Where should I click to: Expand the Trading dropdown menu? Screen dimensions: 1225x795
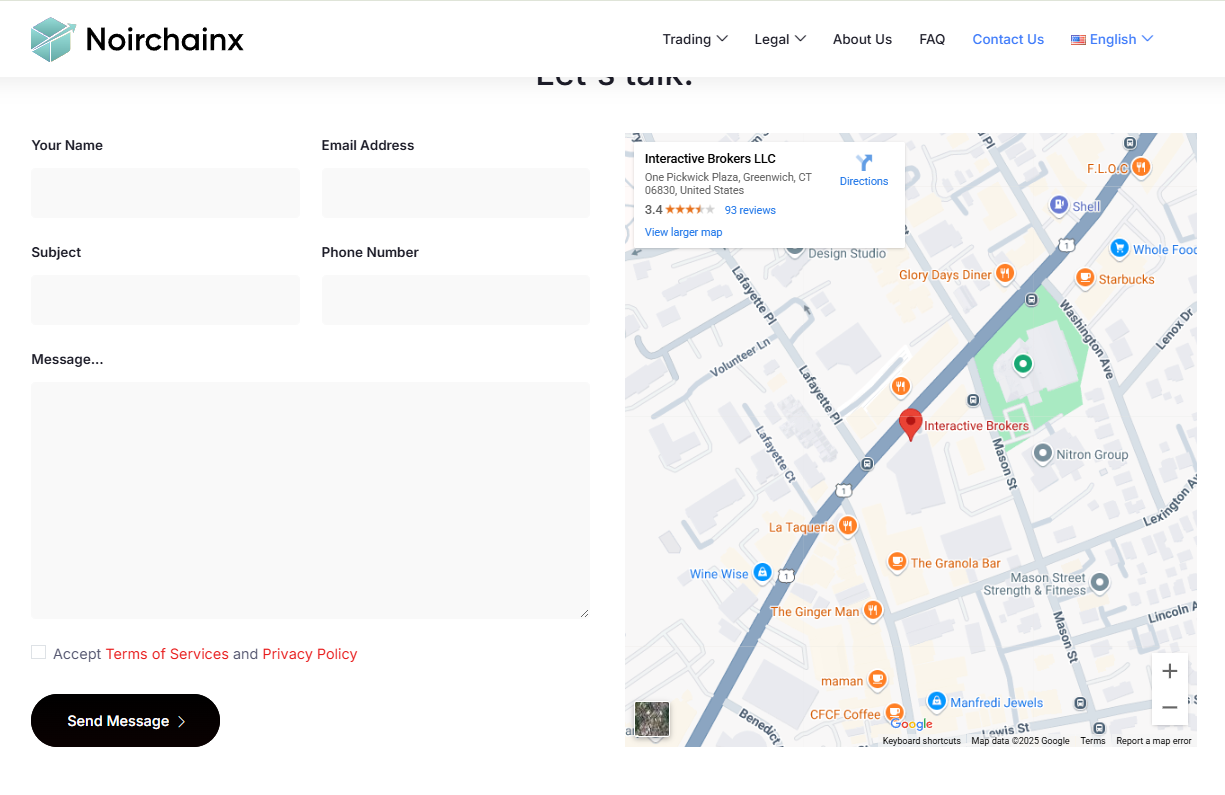pyautogui.click(x=695, y=39)
